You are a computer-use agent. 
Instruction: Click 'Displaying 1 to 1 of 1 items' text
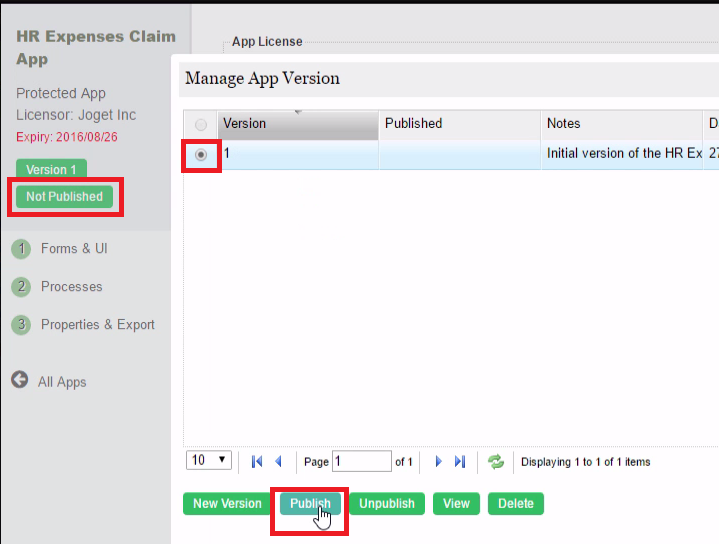586,462
